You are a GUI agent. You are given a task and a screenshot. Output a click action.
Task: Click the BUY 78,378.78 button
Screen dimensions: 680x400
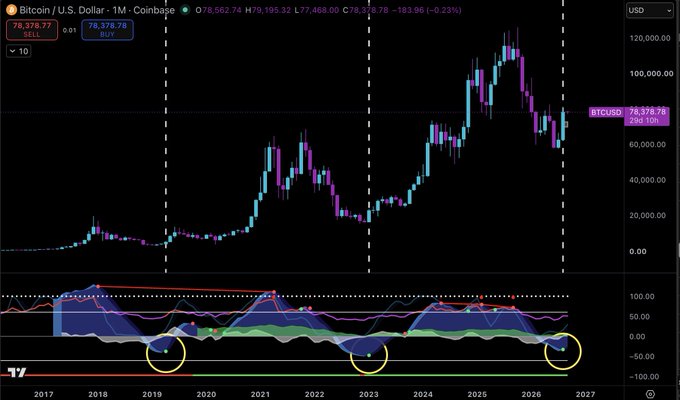pyautogui.click(x=107, y=30)
